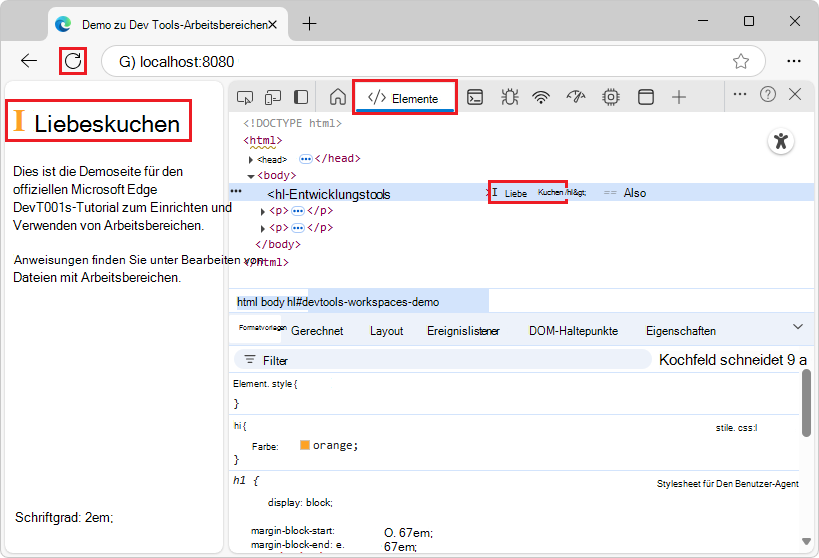Click the Liebeskuchen page heading
The image size is (819, 558).
[107, 124]
